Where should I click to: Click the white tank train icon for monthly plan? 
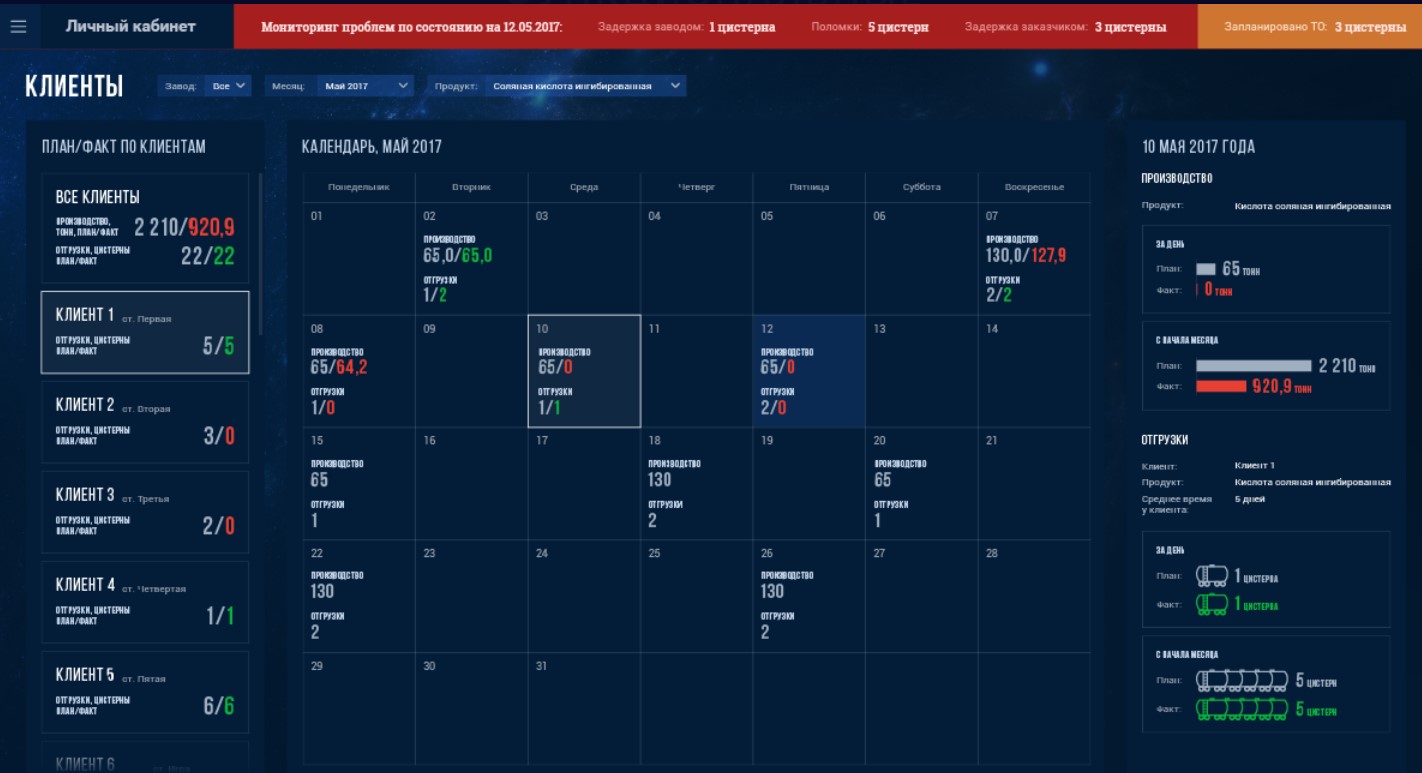click(x=1242, y=681)
